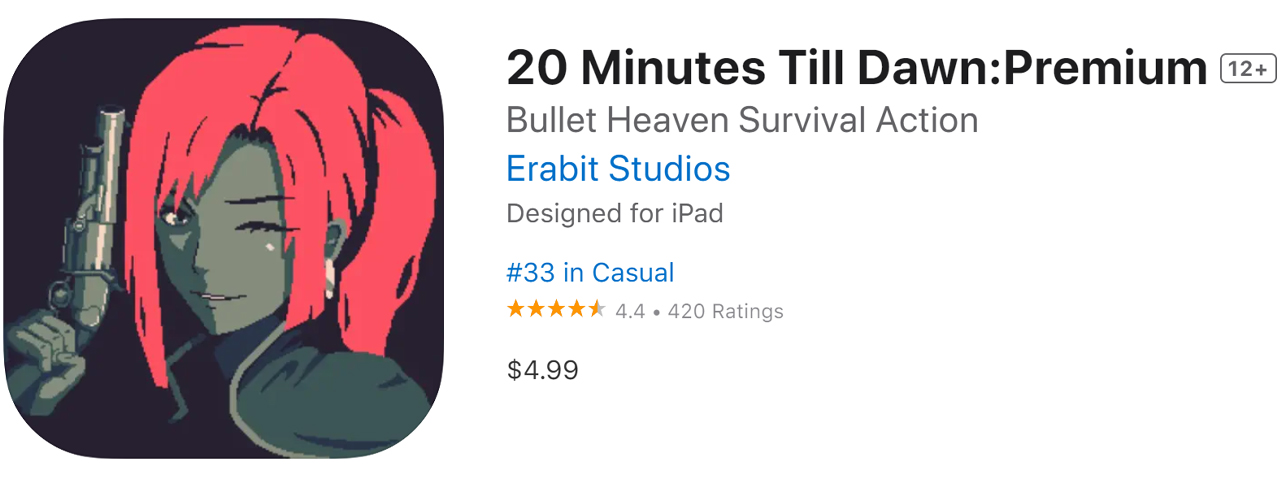Screen dimensions: 1280x477
Task: Select the app title 20 Minutes Till Dawn:Premium
Action: tap(857, 69)
